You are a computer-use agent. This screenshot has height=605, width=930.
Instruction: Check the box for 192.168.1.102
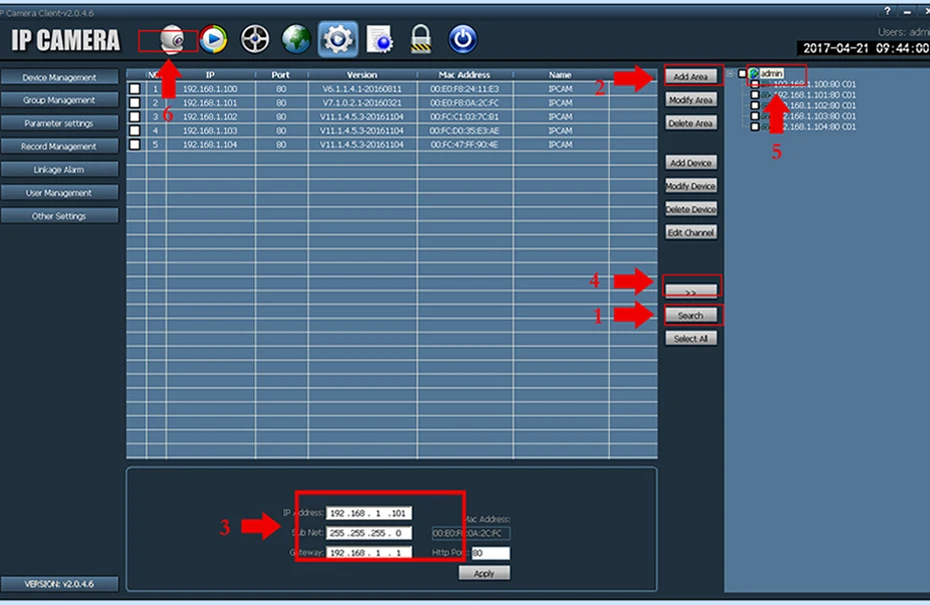pyautogui.click(x=135, y=117)
